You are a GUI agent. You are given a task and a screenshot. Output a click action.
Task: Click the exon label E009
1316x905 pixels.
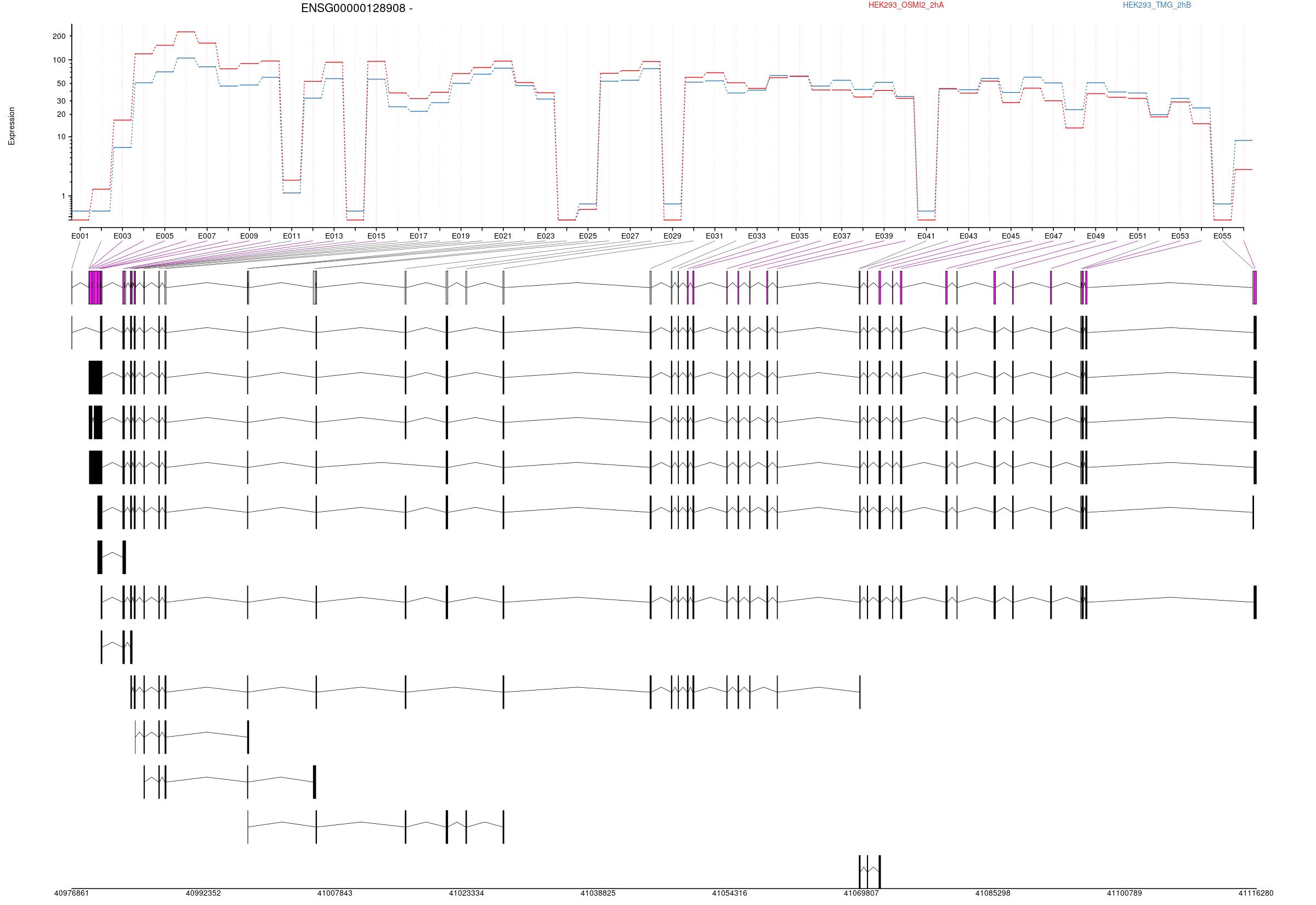coord(249,236)
